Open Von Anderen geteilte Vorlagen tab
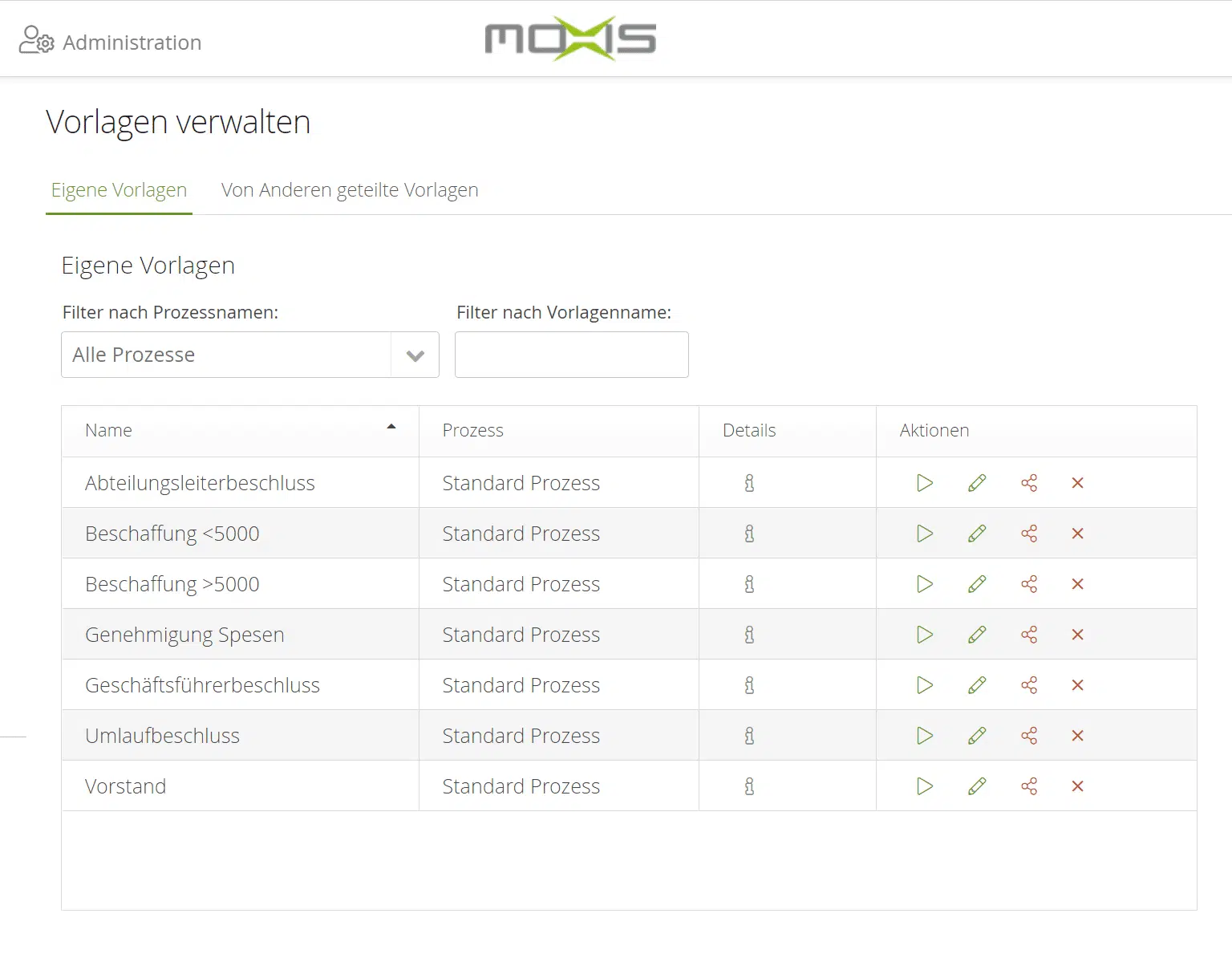This screenshot has height=962, width=1232. [350, 190]
